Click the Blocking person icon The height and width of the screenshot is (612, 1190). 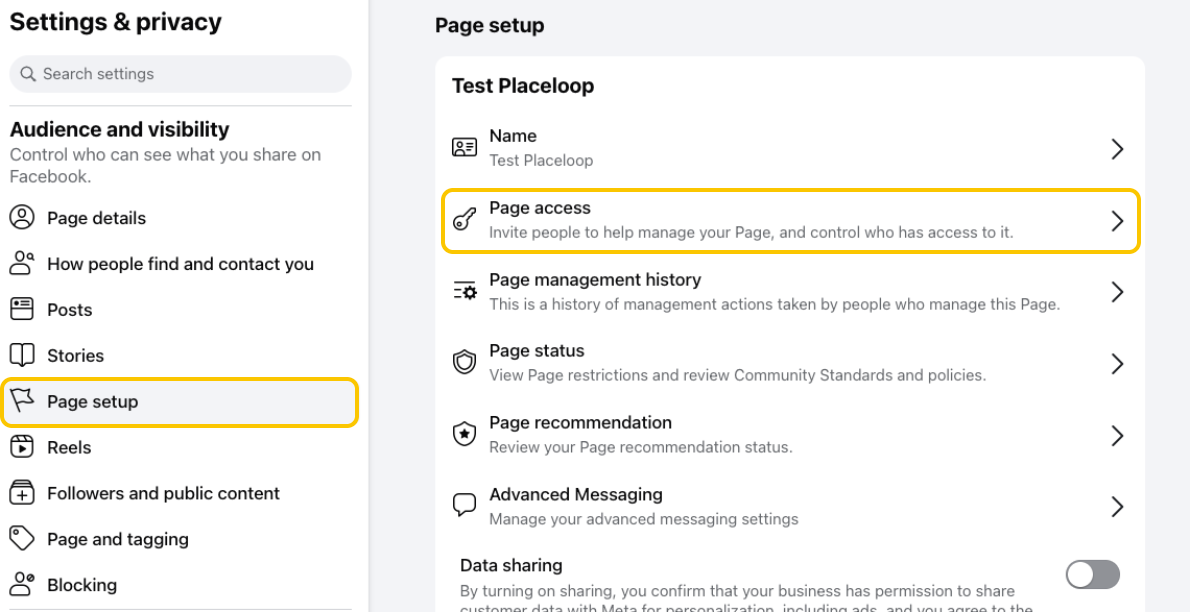coord(22,585)
